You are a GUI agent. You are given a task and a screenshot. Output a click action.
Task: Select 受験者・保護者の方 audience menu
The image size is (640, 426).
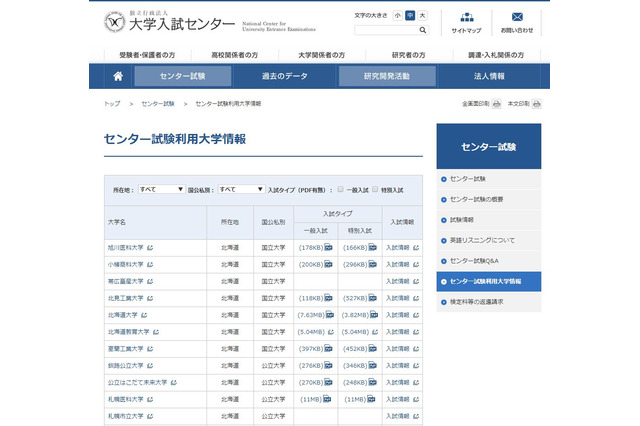147,55
